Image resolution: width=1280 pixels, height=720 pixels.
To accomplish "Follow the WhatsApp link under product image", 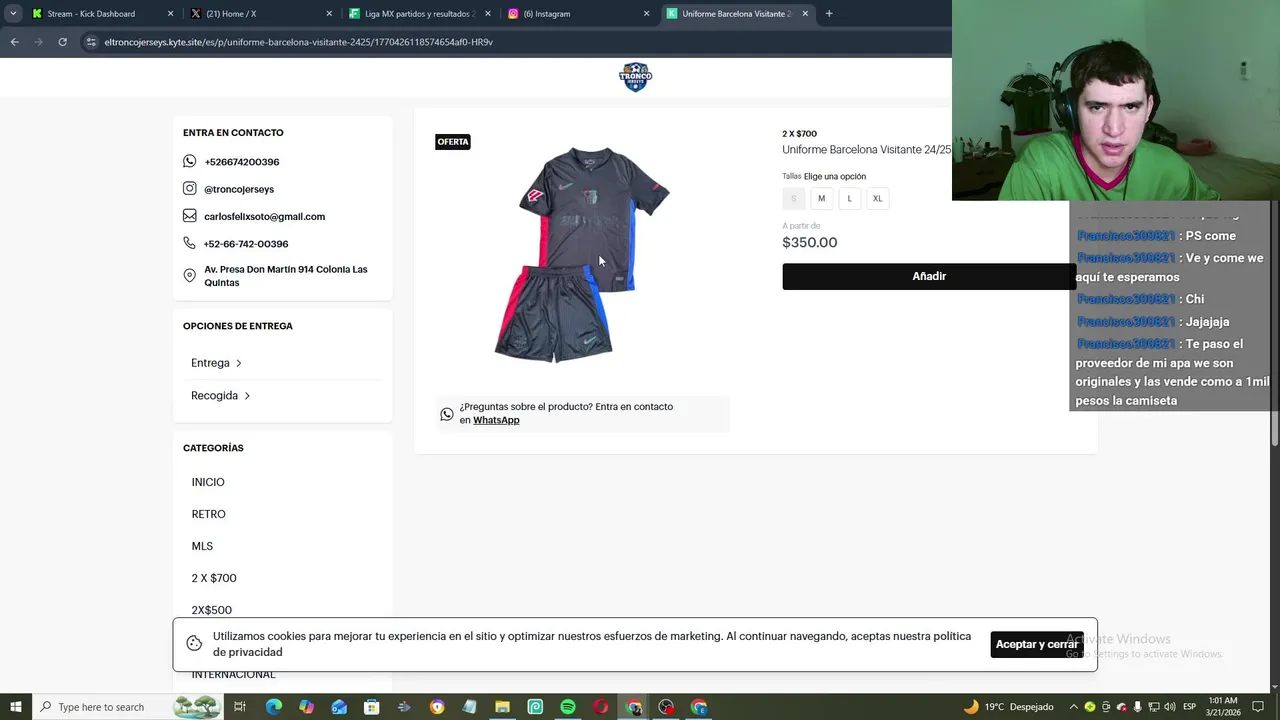I will coord(496,420).
